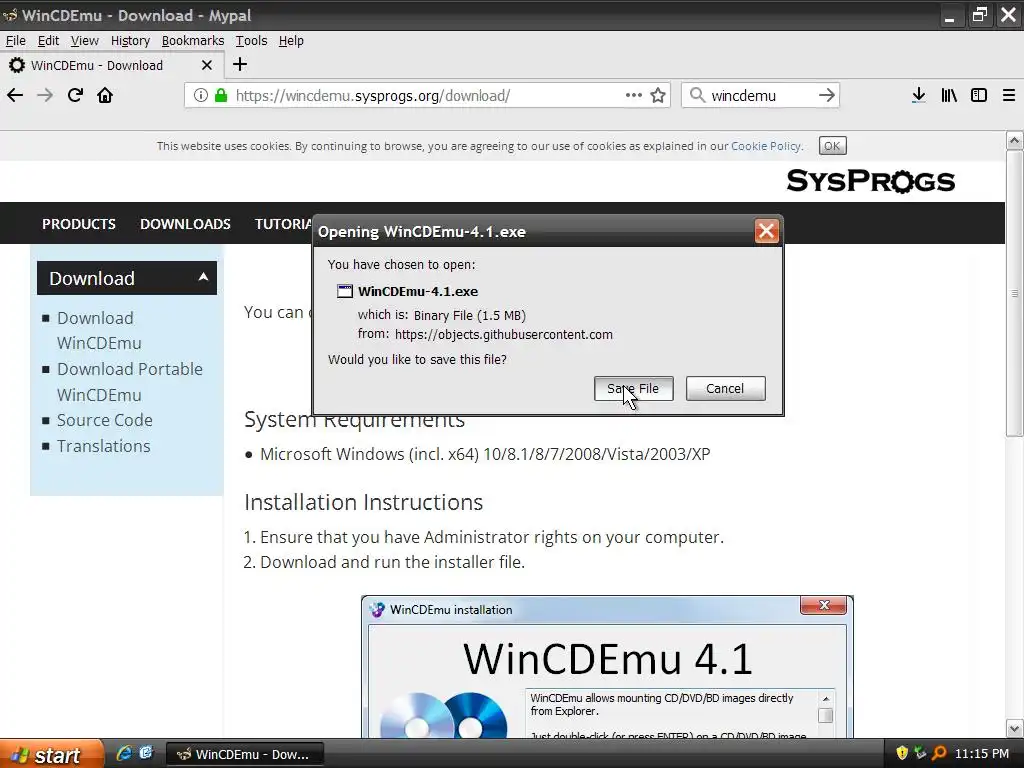Screen dimensions: 1024x768
Task: Open the Tools menu
Action: (x=251, y=40)
